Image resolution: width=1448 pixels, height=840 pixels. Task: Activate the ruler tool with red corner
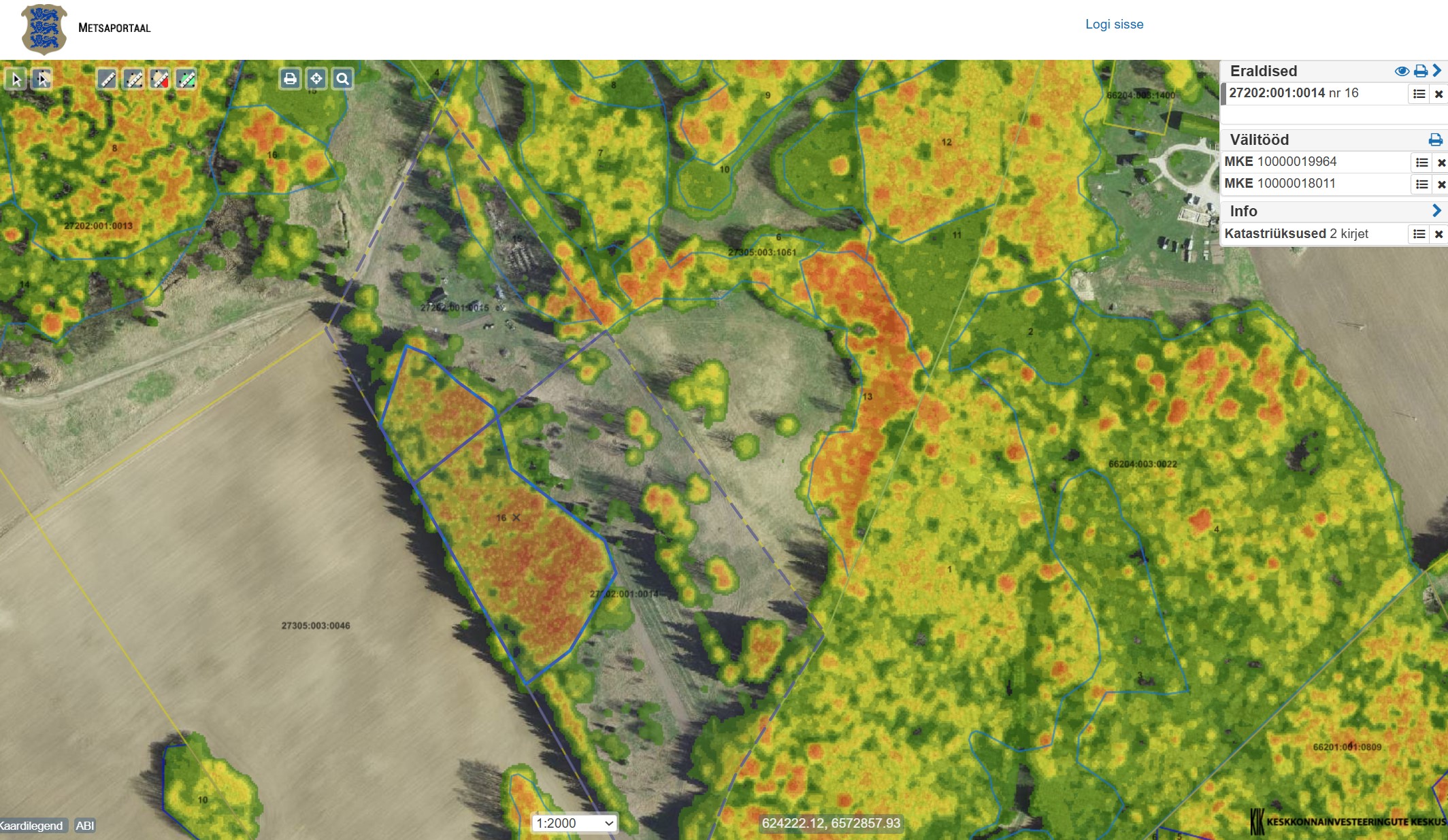[x=160, y=80]
